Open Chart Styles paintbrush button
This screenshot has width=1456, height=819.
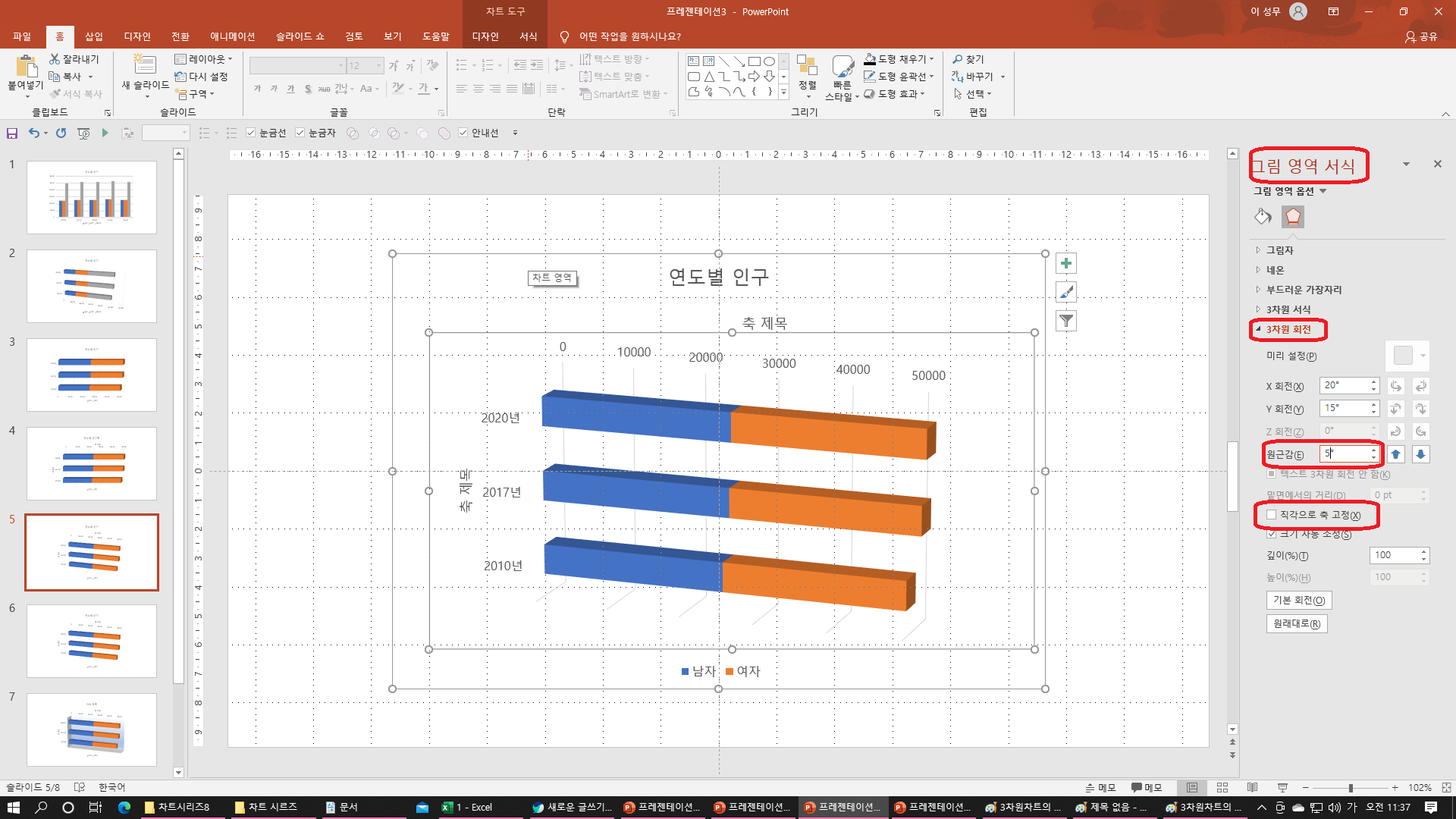tap(1066, 292)
